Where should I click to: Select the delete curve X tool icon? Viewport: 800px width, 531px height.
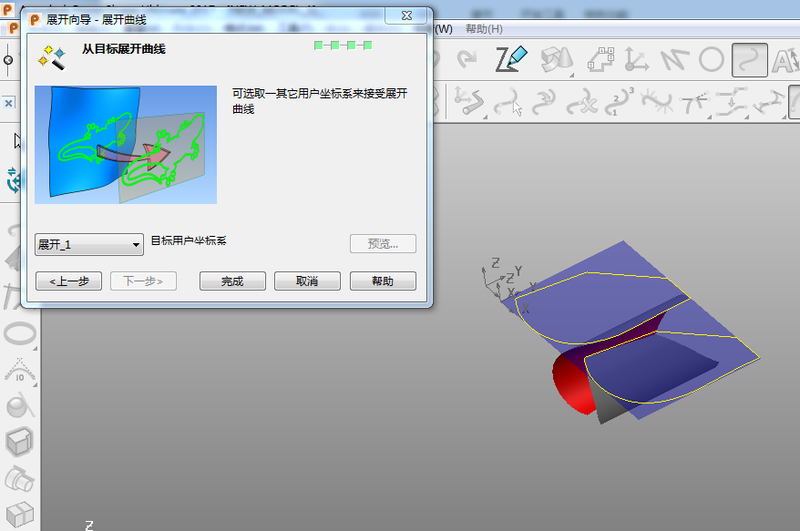click(x=582, y=102)
